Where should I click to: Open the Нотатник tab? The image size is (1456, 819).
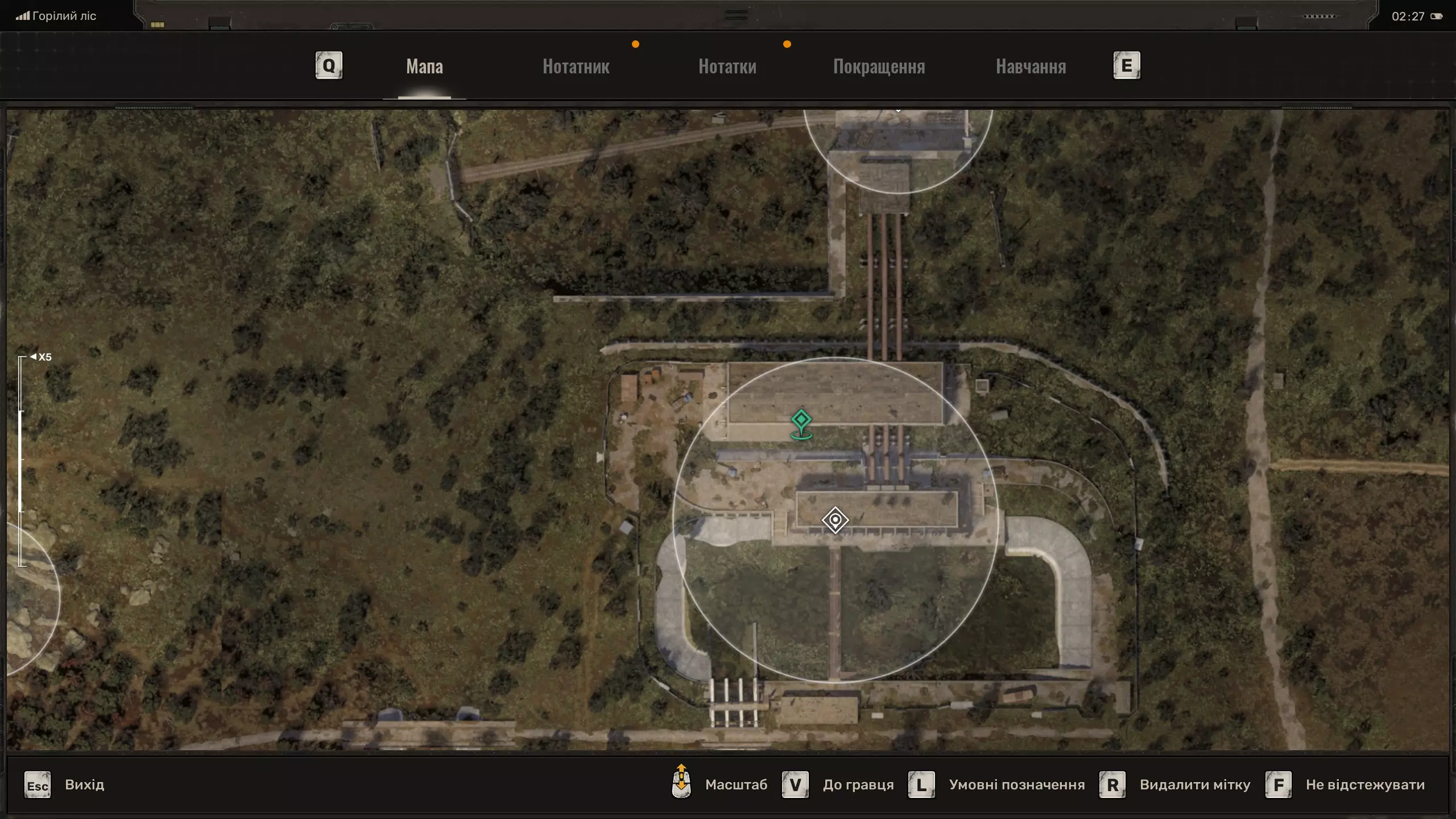[576, 67]
